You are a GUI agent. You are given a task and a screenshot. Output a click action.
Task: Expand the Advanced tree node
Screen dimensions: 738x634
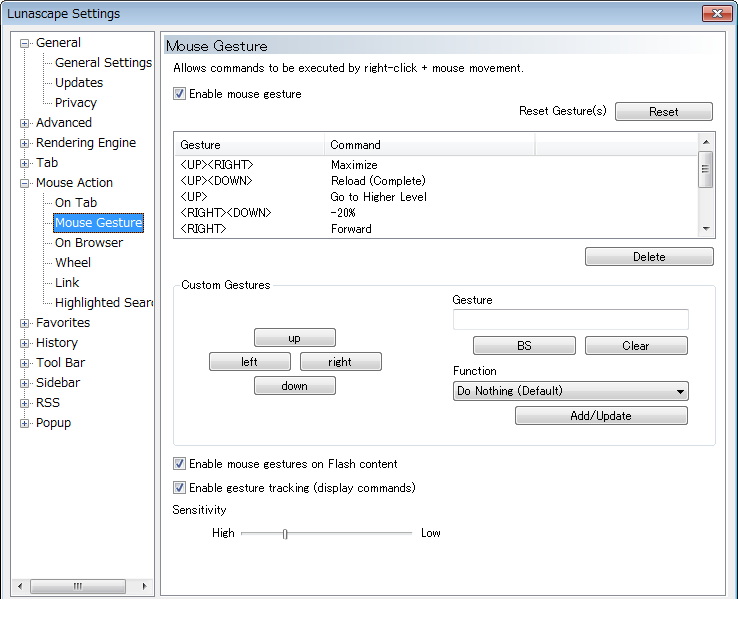tap(24, 123)
